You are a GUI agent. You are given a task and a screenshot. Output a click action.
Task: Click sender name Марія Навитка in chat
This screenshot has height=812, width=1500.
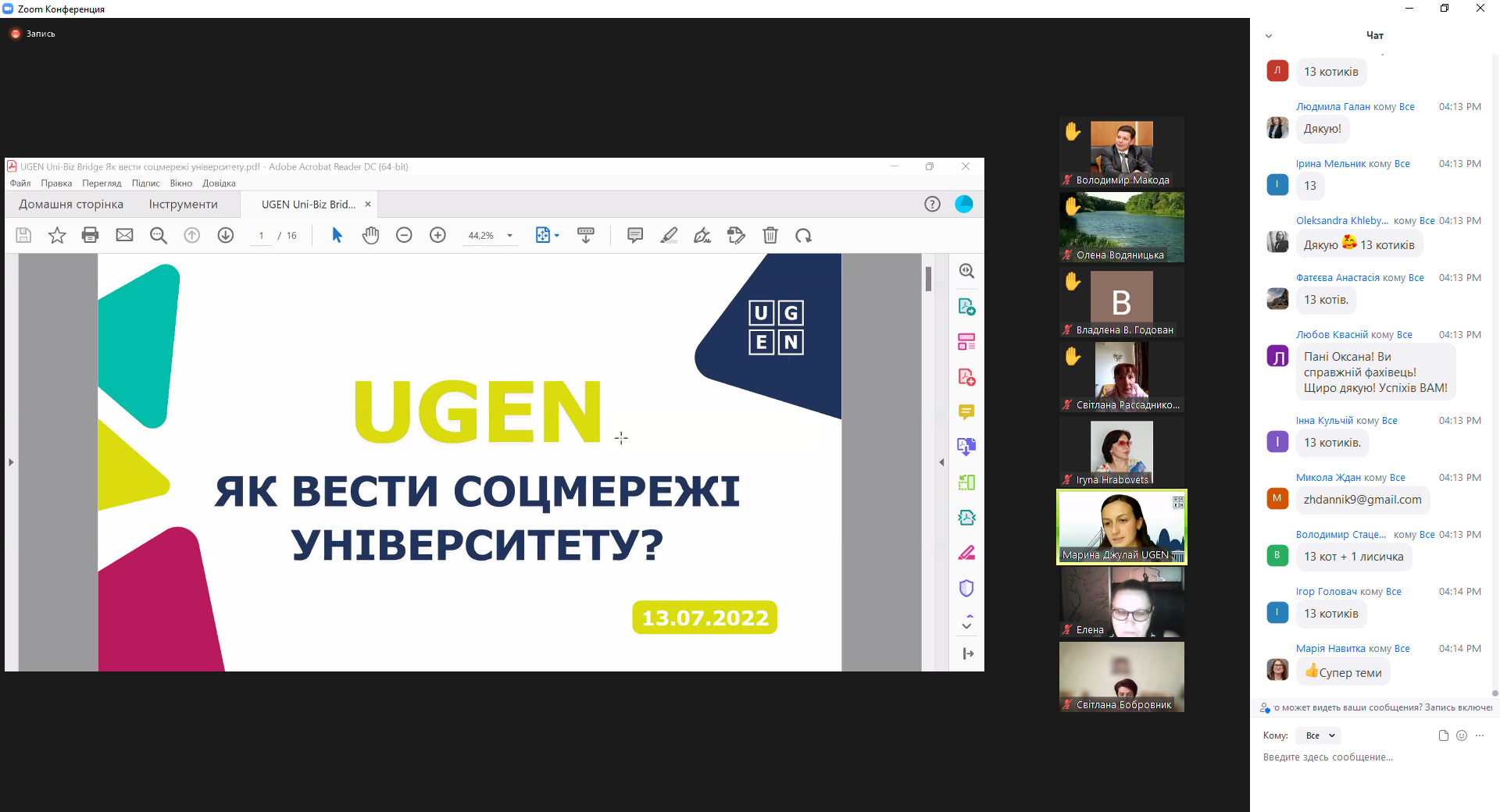1330,649
